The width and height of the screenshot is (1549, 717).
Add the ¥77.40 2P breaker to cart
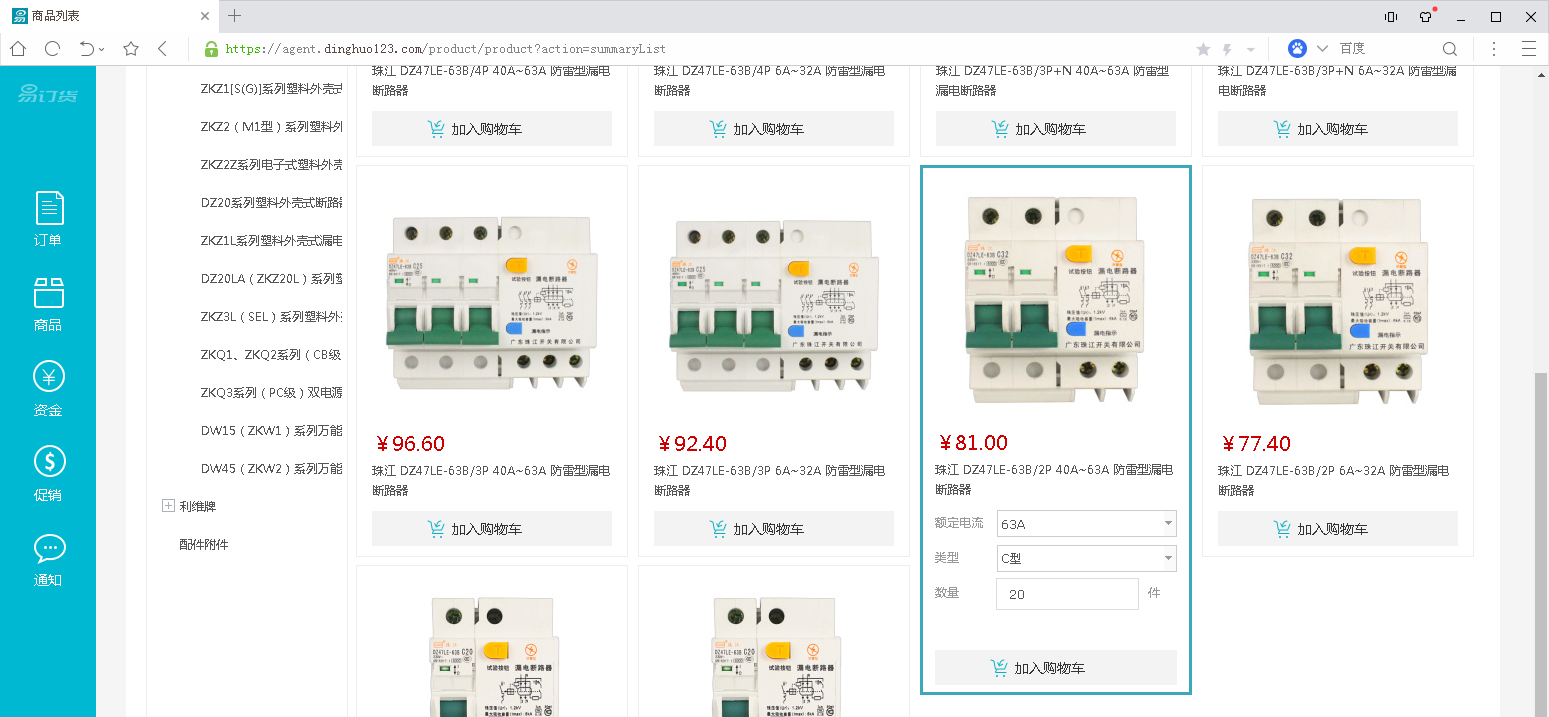1337,529
